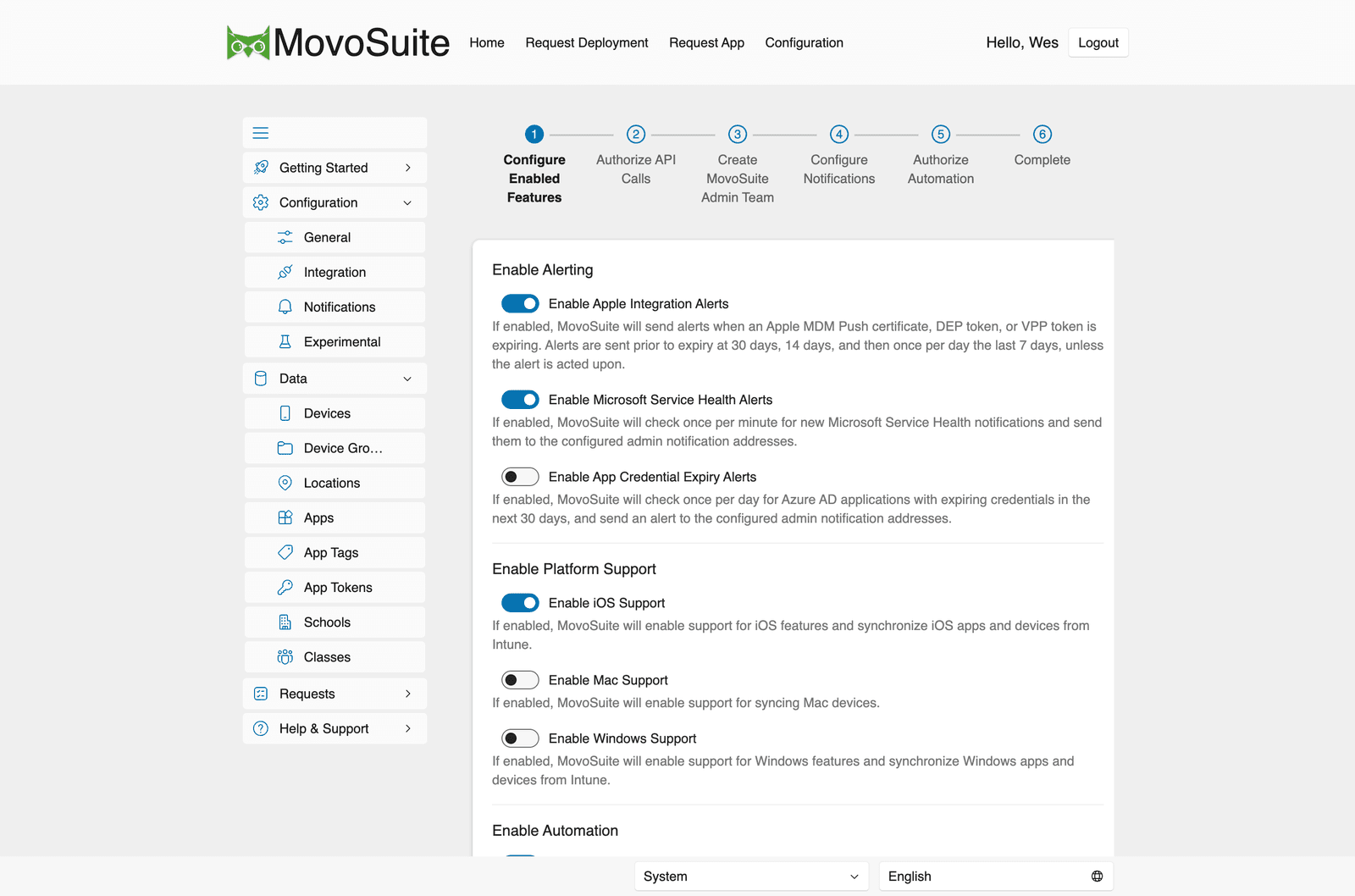Open Notifications in the sidebar
1355x896 pixels.
(x=335, y=307)
